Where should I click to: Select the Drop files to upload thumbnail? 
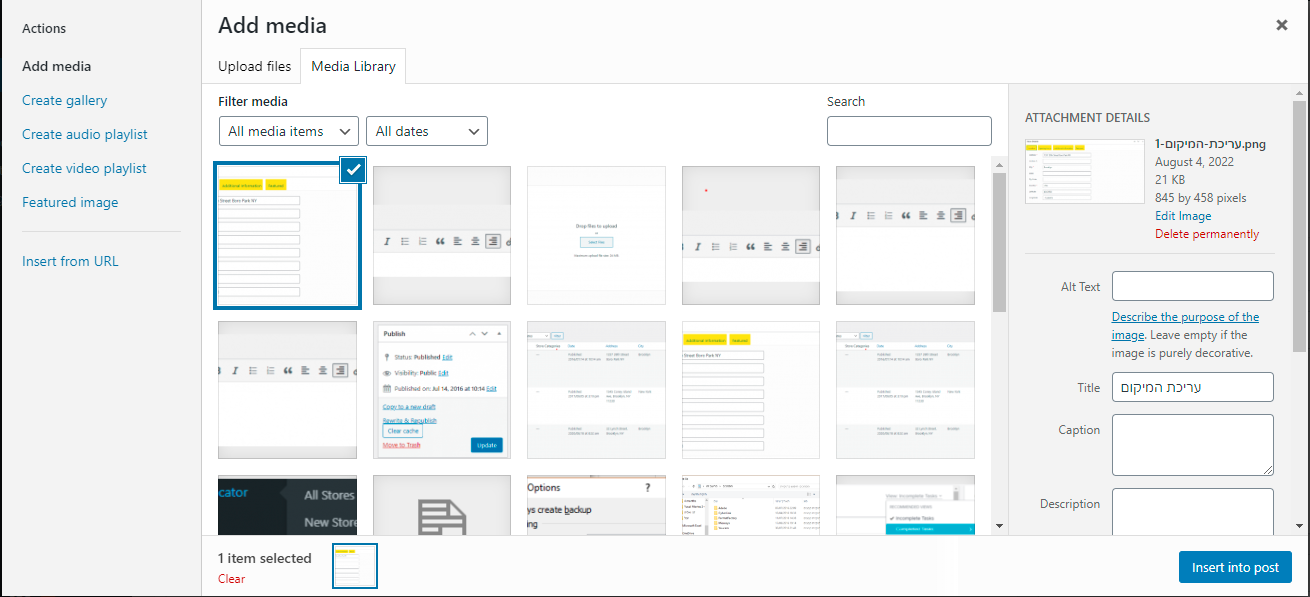coord(596,235)
